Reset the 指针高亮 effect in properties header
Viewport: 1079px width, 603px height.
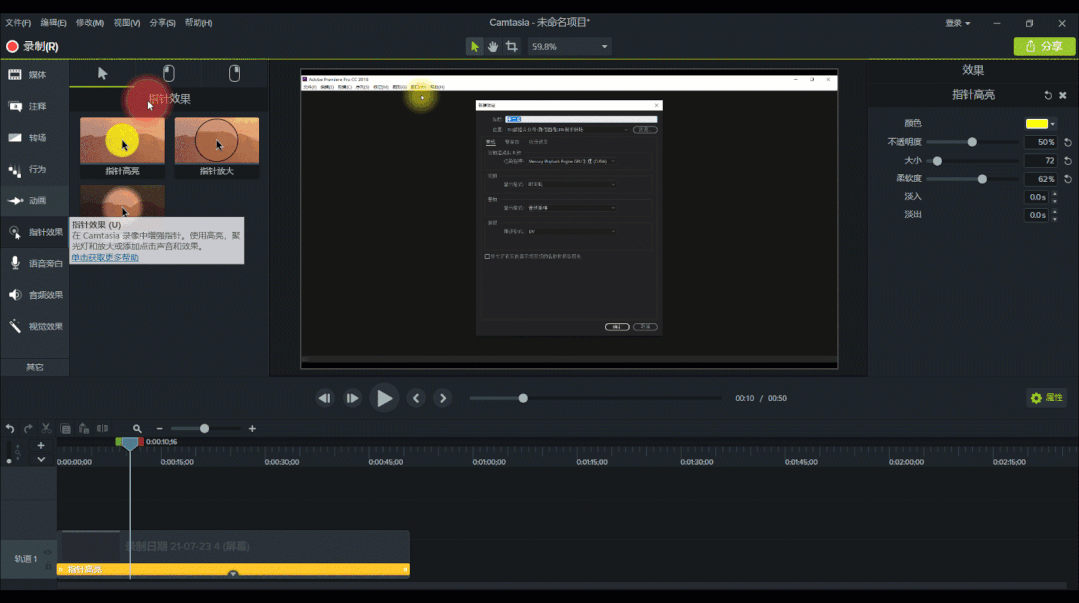(1048, 95)
